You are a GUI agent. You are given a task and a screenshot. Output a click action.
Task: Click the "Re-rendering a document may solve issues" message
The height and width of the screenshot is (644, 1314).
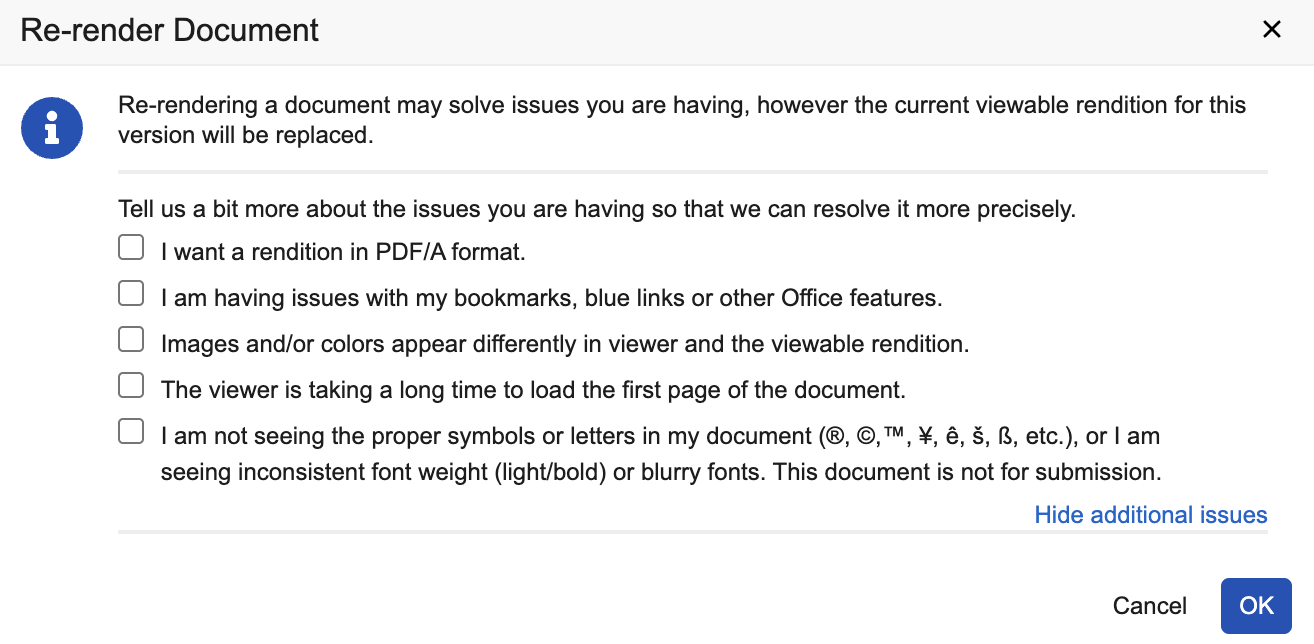680,105
